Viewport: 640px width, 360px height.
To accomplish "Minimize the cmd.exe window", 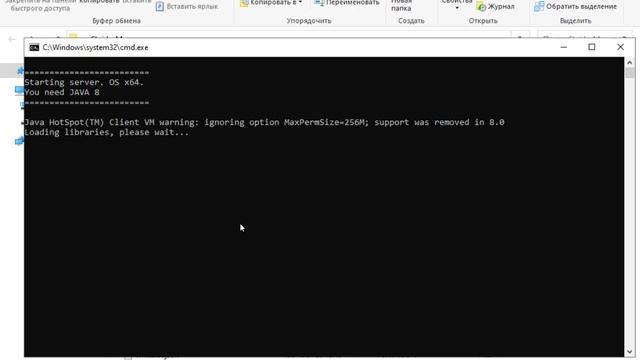I will 564,47.
